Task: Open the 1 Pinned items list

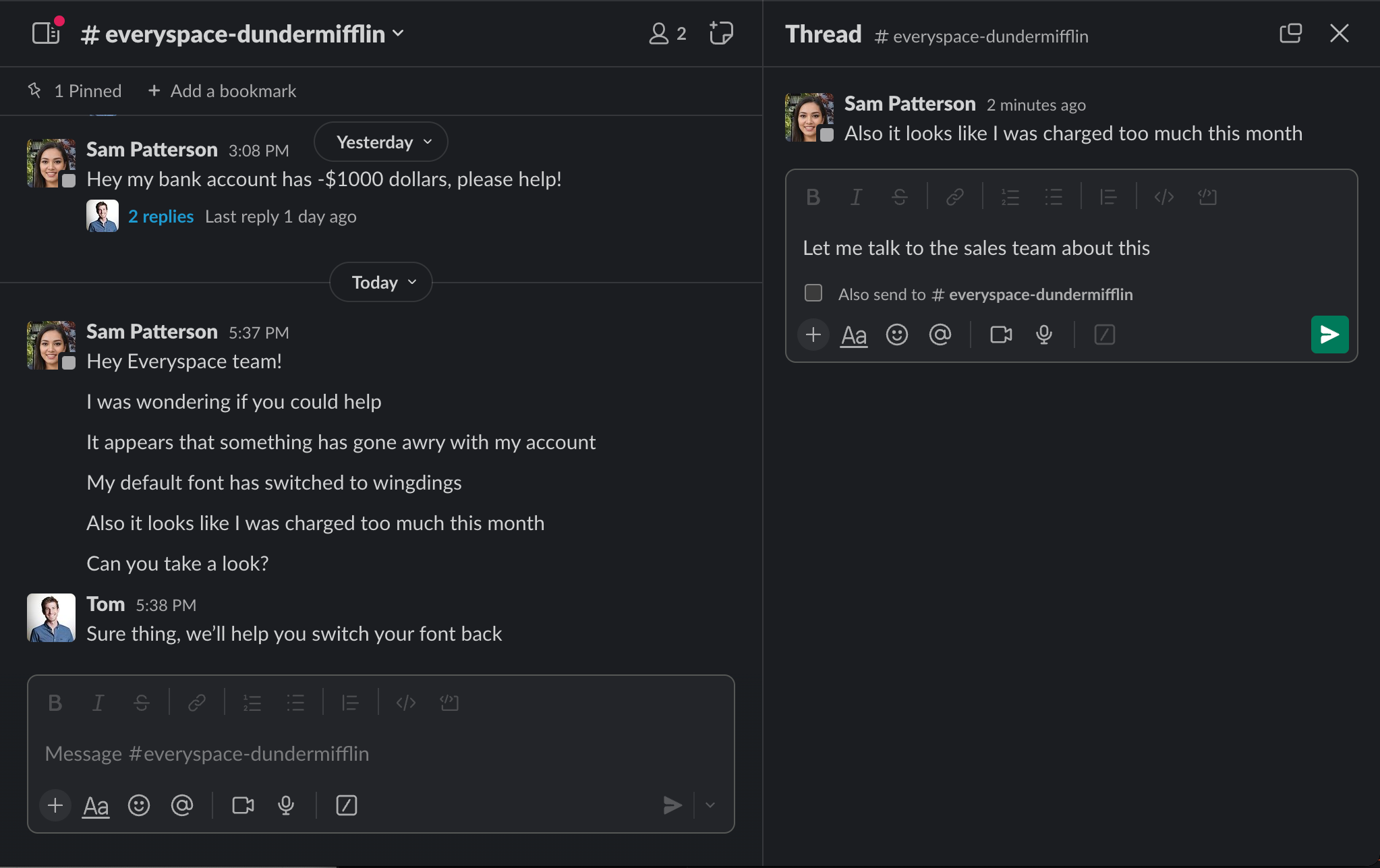Action: click(76, 90)
